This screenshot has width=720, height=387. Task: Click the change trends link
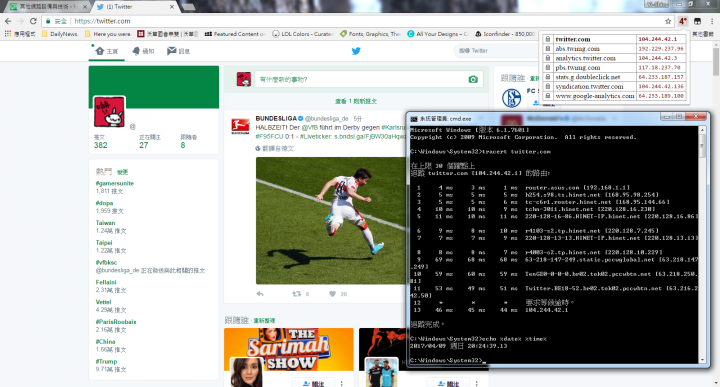(x=122, y=172)
